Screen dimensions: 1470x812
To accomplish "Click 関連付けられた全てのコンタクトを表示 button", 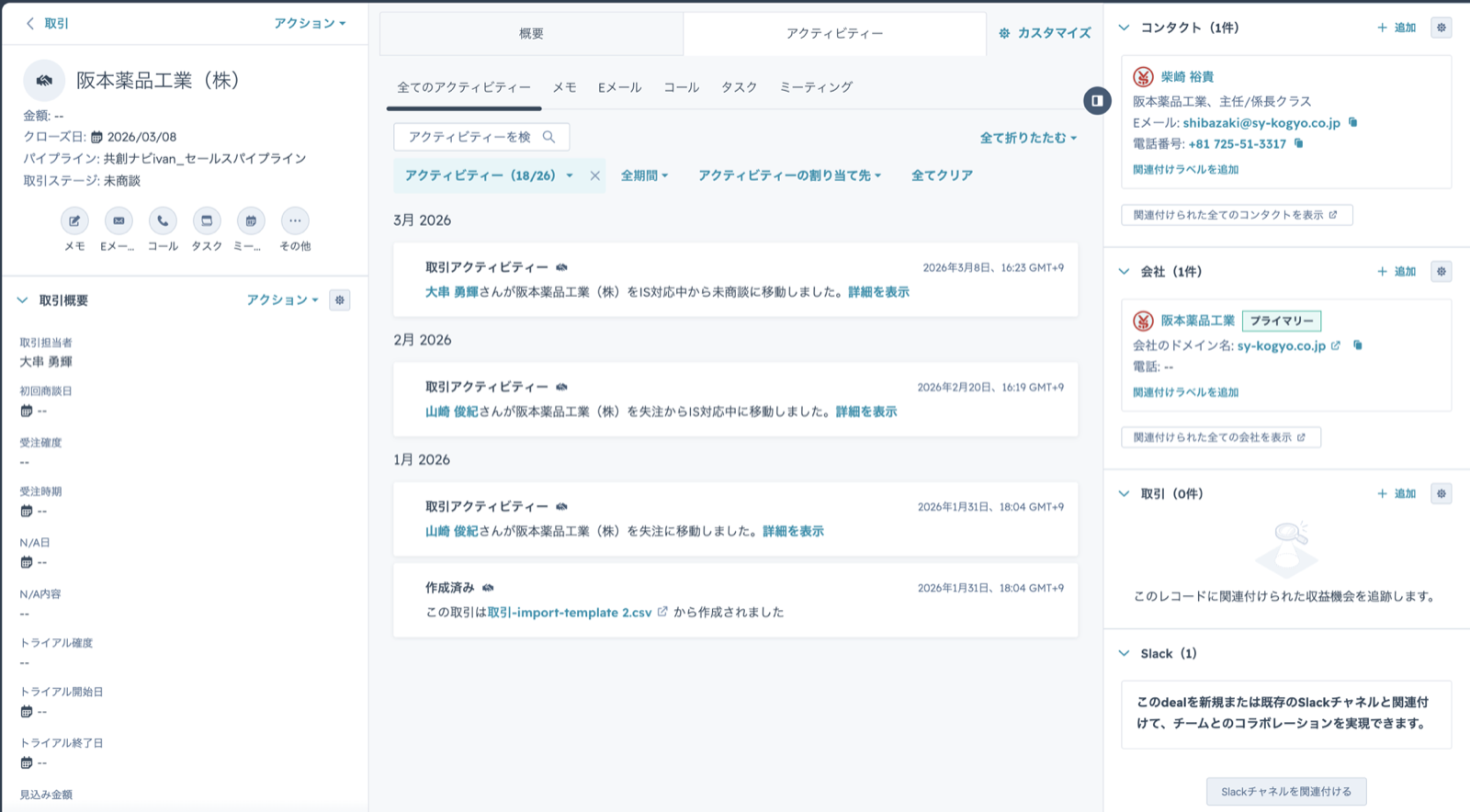I will pyautogui.click(x=1237, y=215).
